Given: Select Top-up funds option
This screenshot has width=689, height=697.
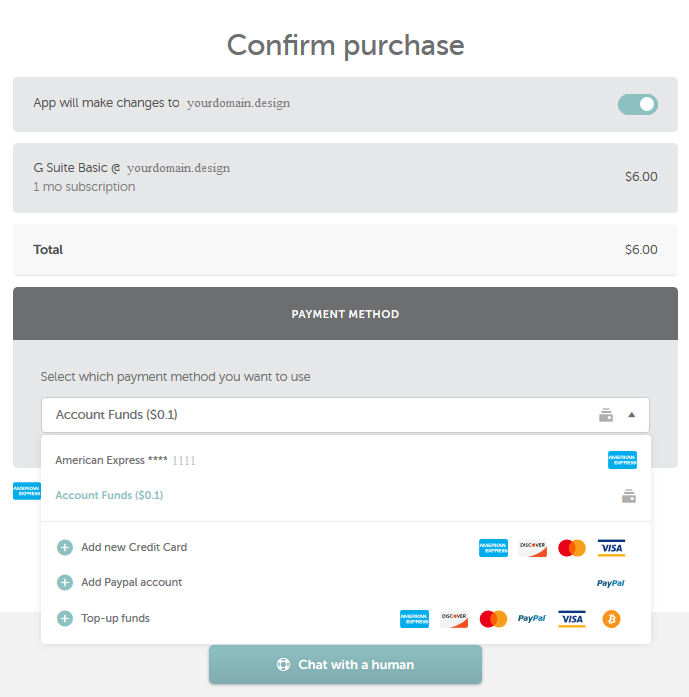Looking at the screenshot, I should tap(116, 618).
